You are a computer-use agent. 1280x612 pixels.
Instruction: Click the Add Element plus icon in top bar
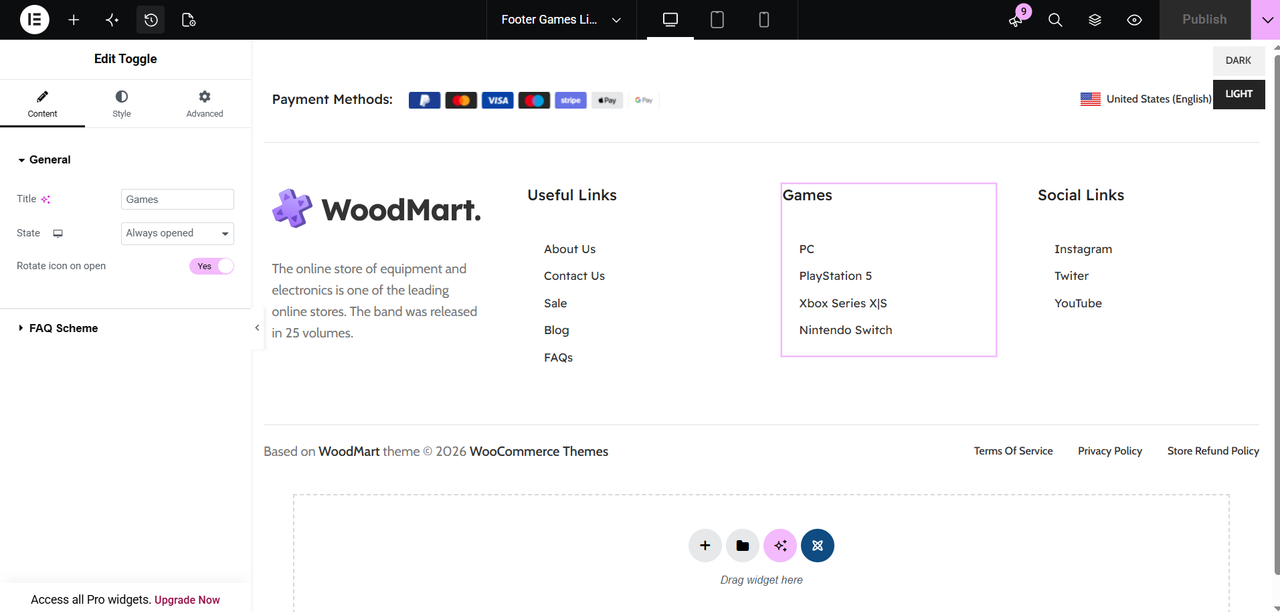(x=73, y=20)
